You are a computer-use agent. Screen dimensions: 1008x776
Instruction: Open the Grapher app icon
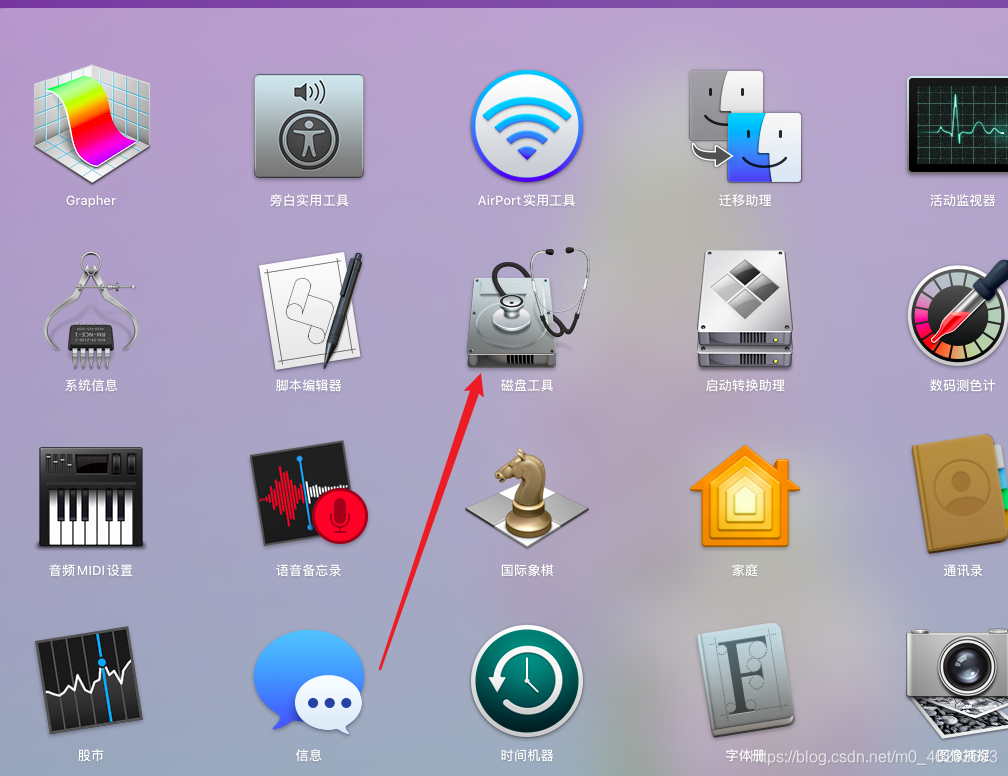91,123
